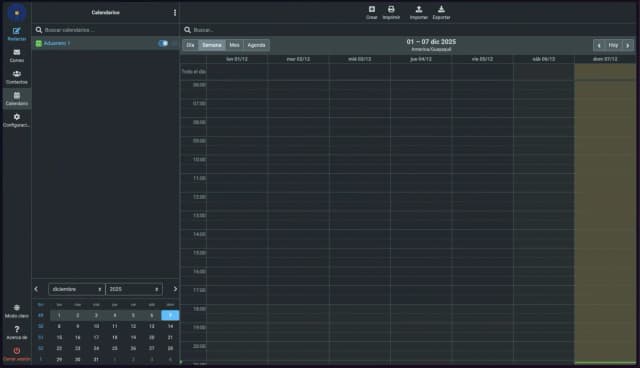Viewport: 640px width, 368px height.
Task: Click the Importar upload icon
Action: tap(419, 9)
